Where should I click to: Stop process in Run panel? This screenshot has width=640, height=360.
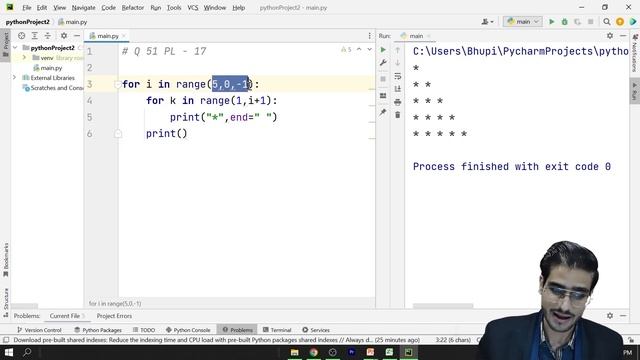383,79
